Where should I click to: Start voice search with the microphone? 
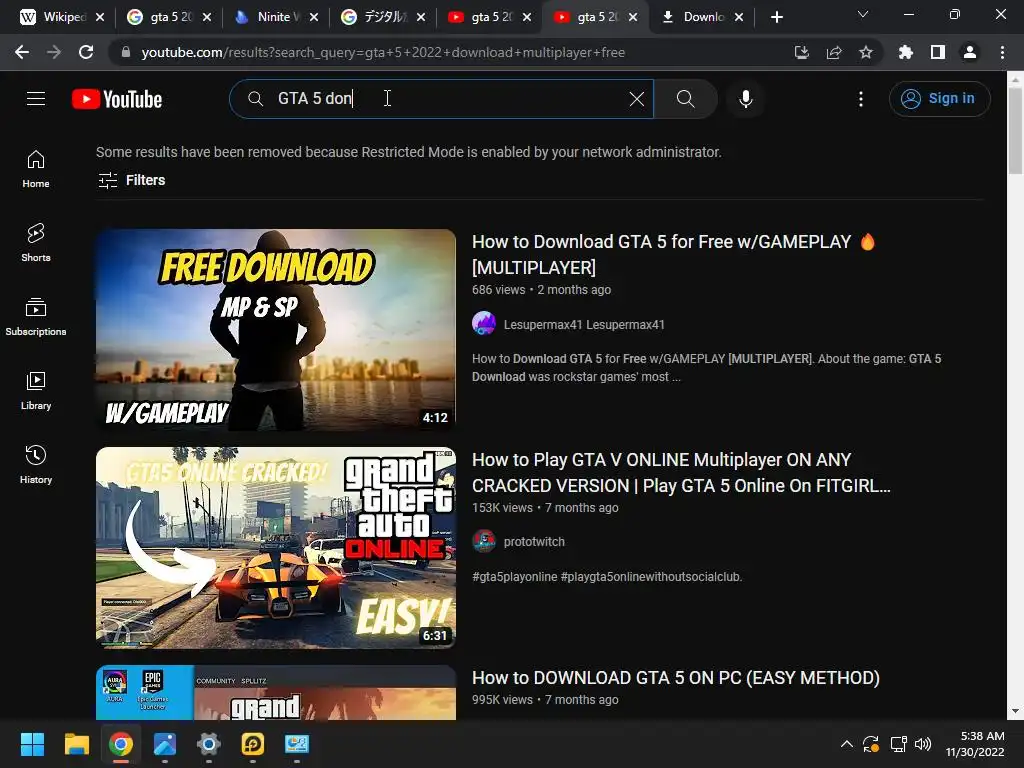[x=746, y=99]
